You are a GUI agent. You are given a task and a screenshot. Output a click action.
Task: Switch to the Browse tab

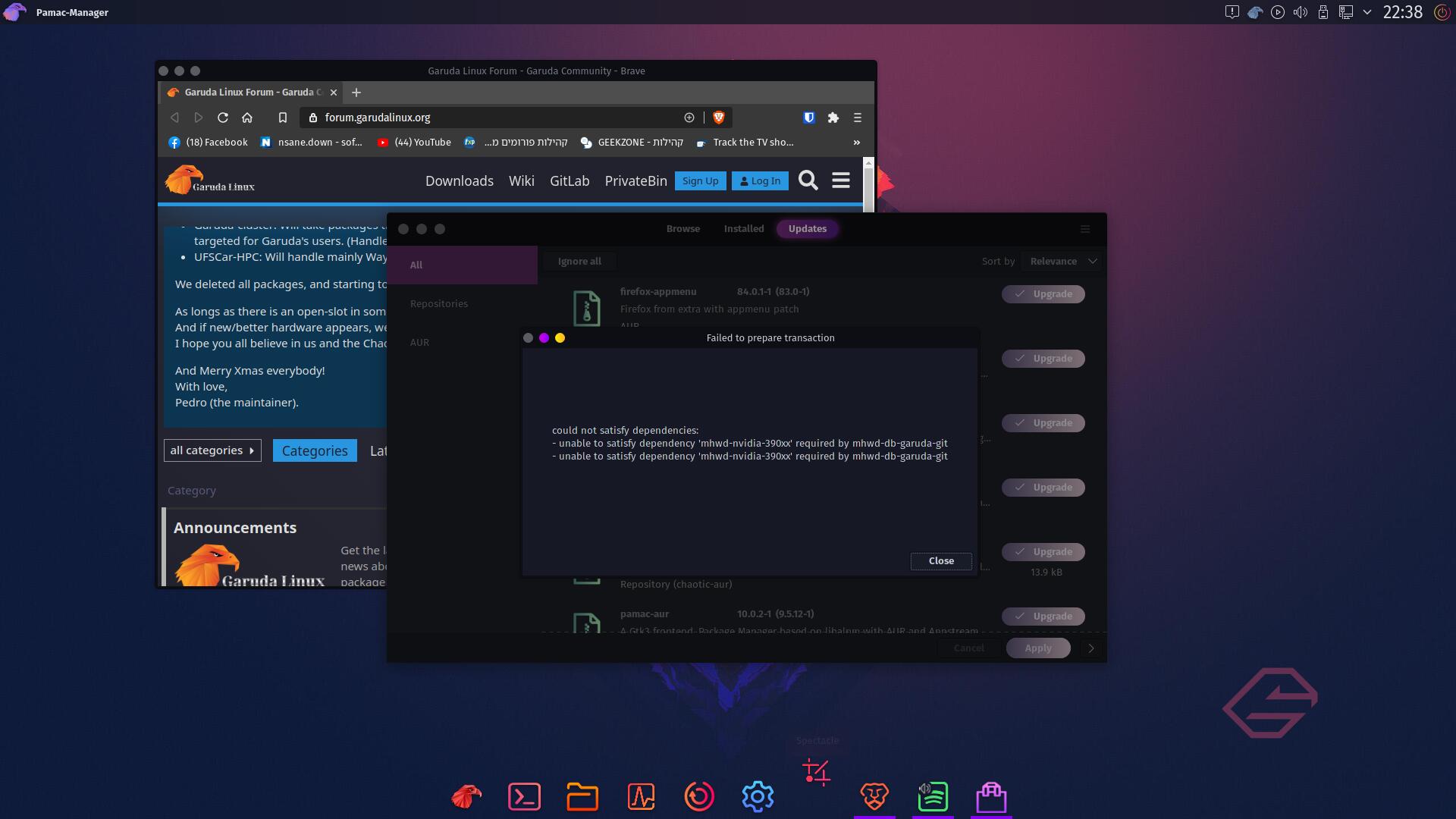(682, 228)
